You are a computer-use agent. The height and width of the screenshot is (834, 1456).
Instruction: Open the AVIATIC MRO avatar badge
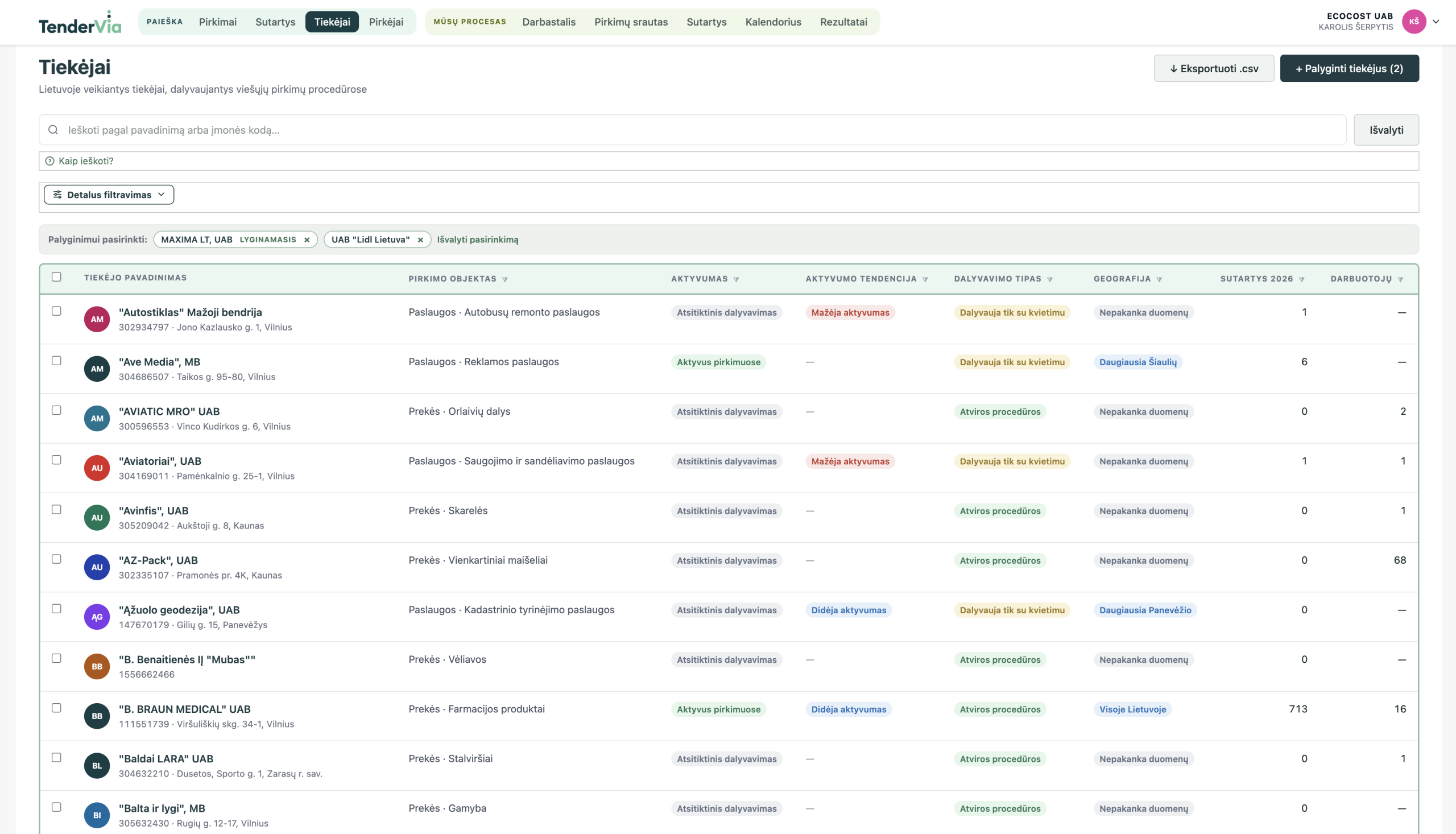(97, 419)
